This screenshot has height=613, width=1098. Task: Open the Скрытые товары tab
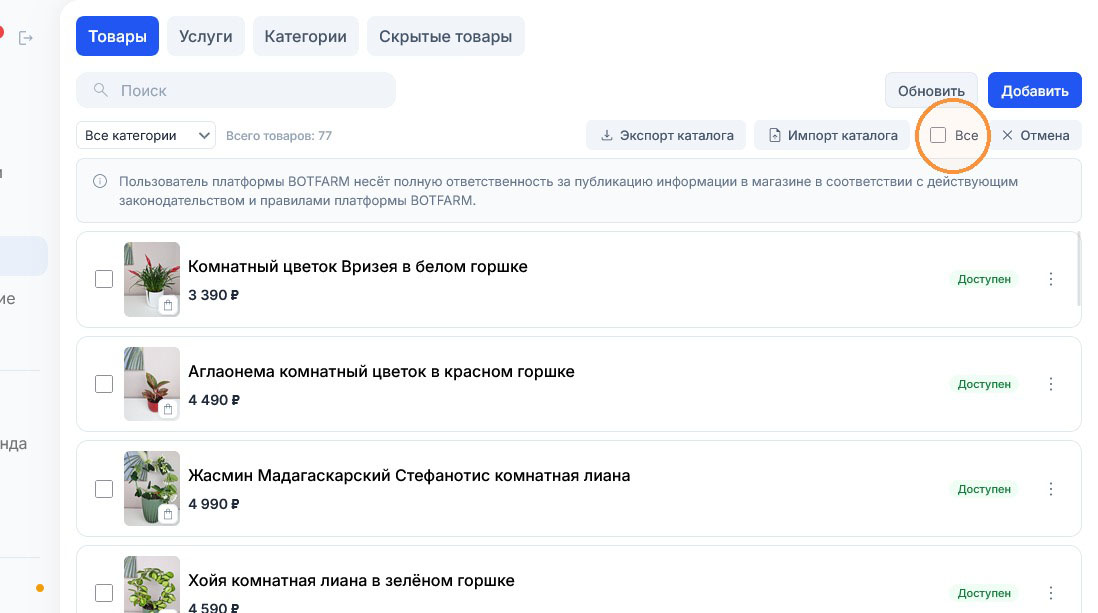point(445,36)
